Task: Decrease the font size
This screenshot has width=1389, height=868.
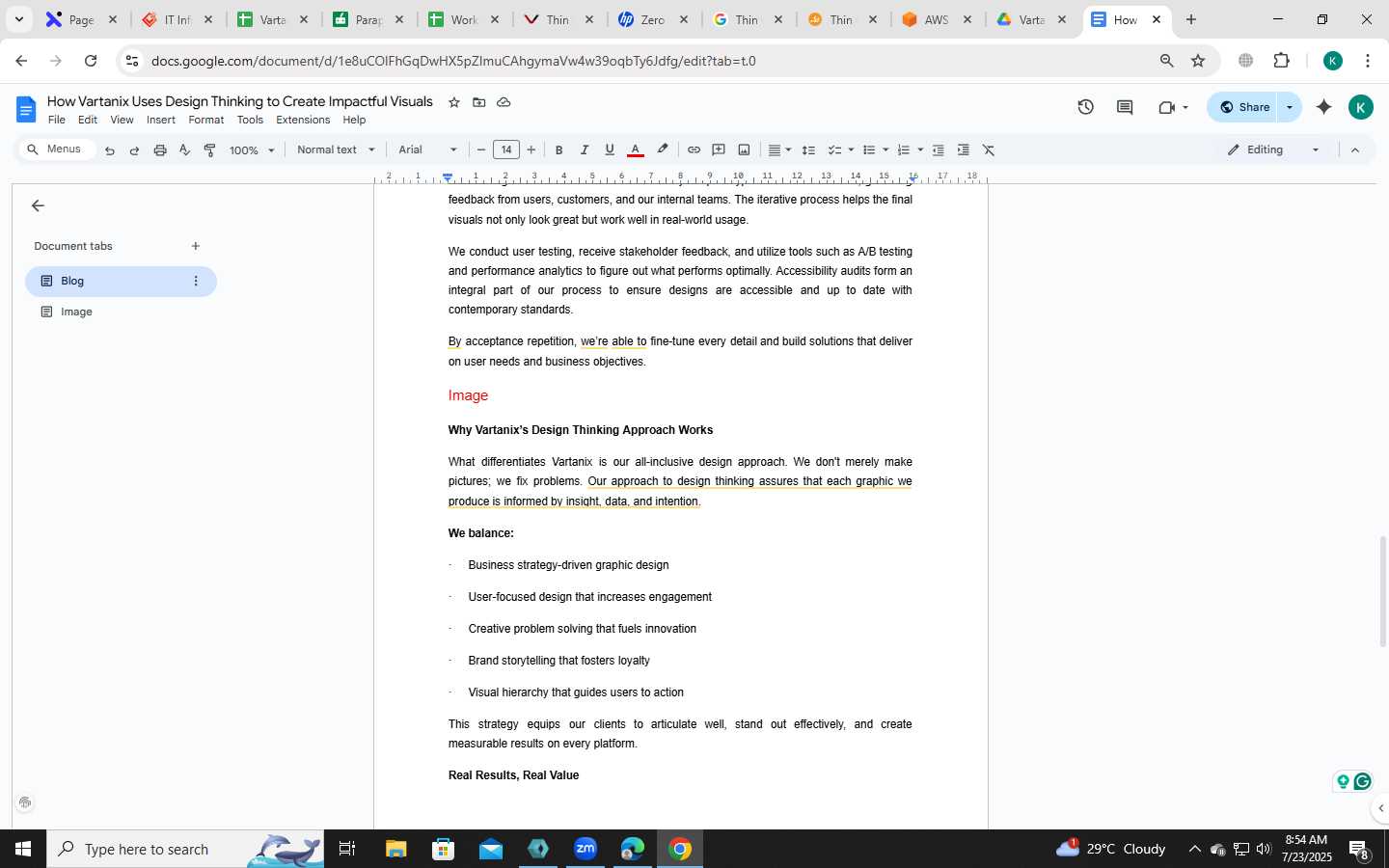Action: 481,150
